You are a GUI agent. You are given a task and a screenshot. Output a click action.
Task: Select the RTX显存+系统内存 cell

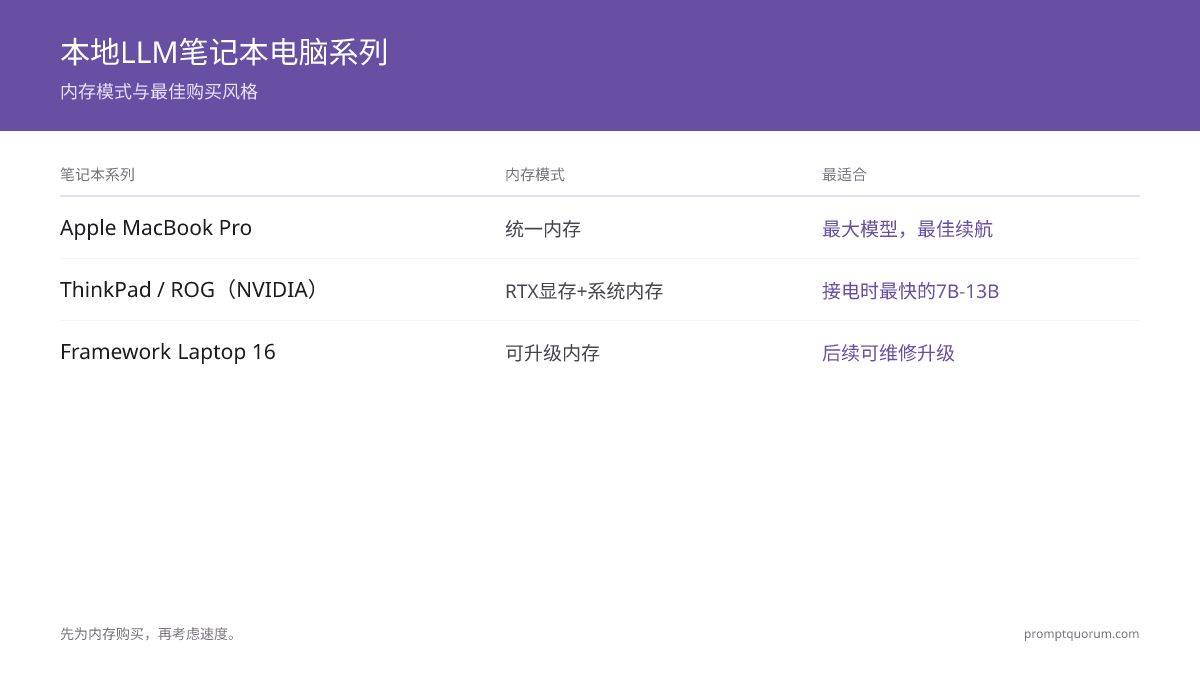point(584,291)
